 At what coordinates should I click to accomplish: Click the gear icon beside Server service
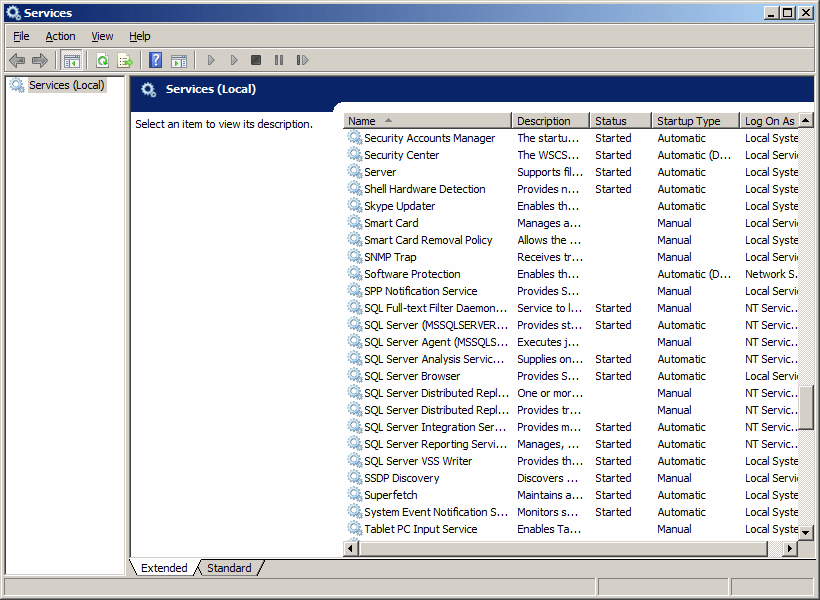pos(355,172)
